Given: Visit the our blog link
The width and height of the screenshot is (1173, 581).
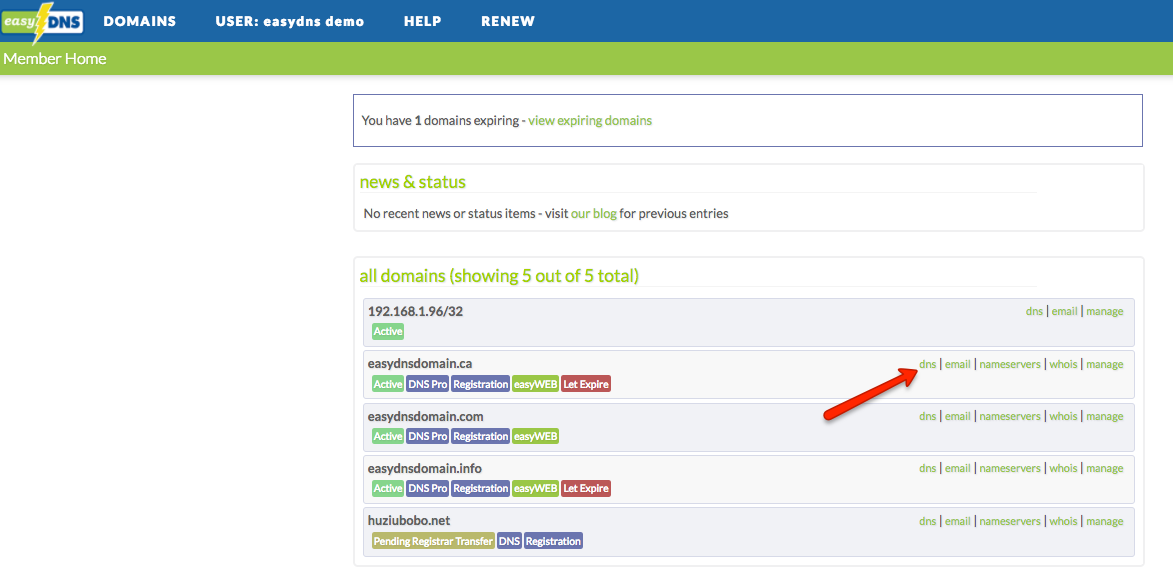Looking at the screenshot, I should point(593,214).
